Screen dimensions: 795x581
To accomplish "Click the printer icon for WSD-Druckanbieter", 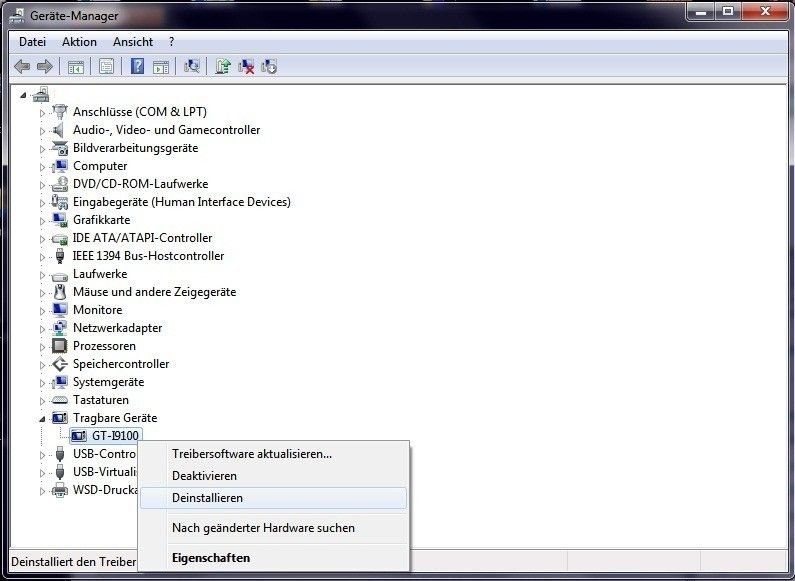I will 60,490.
